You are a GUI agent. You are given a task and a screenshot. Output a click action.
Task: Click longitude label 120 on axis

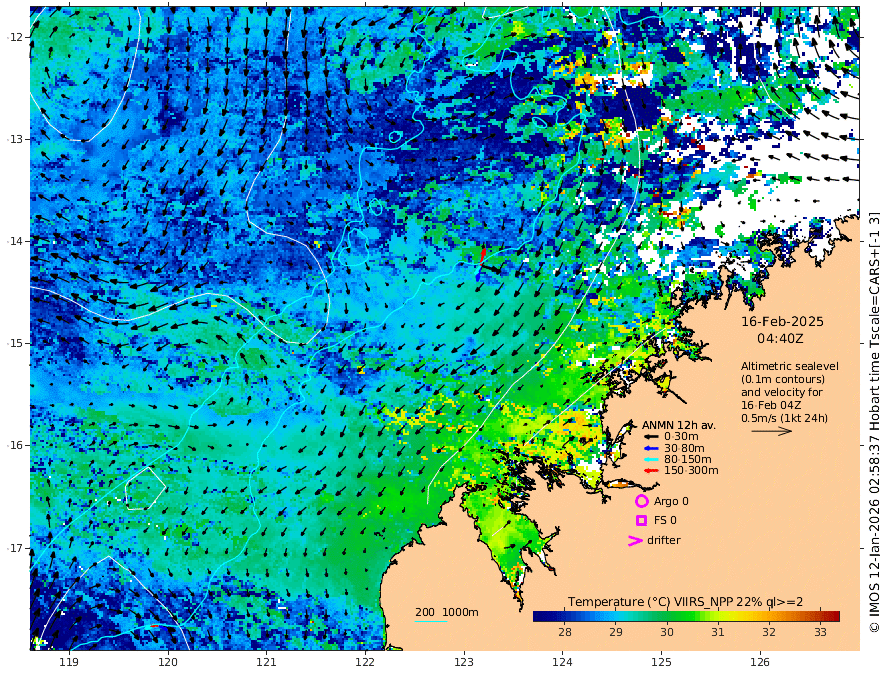tap(168, 662)
